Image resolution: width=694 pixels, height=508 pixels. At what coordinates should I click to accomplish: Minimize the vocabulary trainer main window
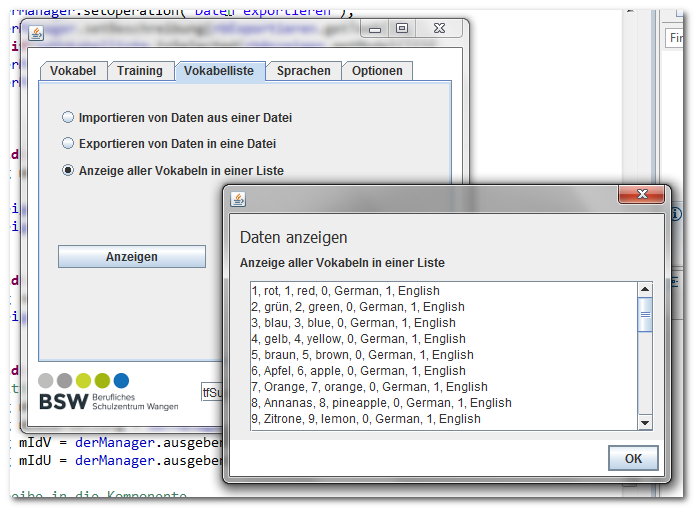375,29
